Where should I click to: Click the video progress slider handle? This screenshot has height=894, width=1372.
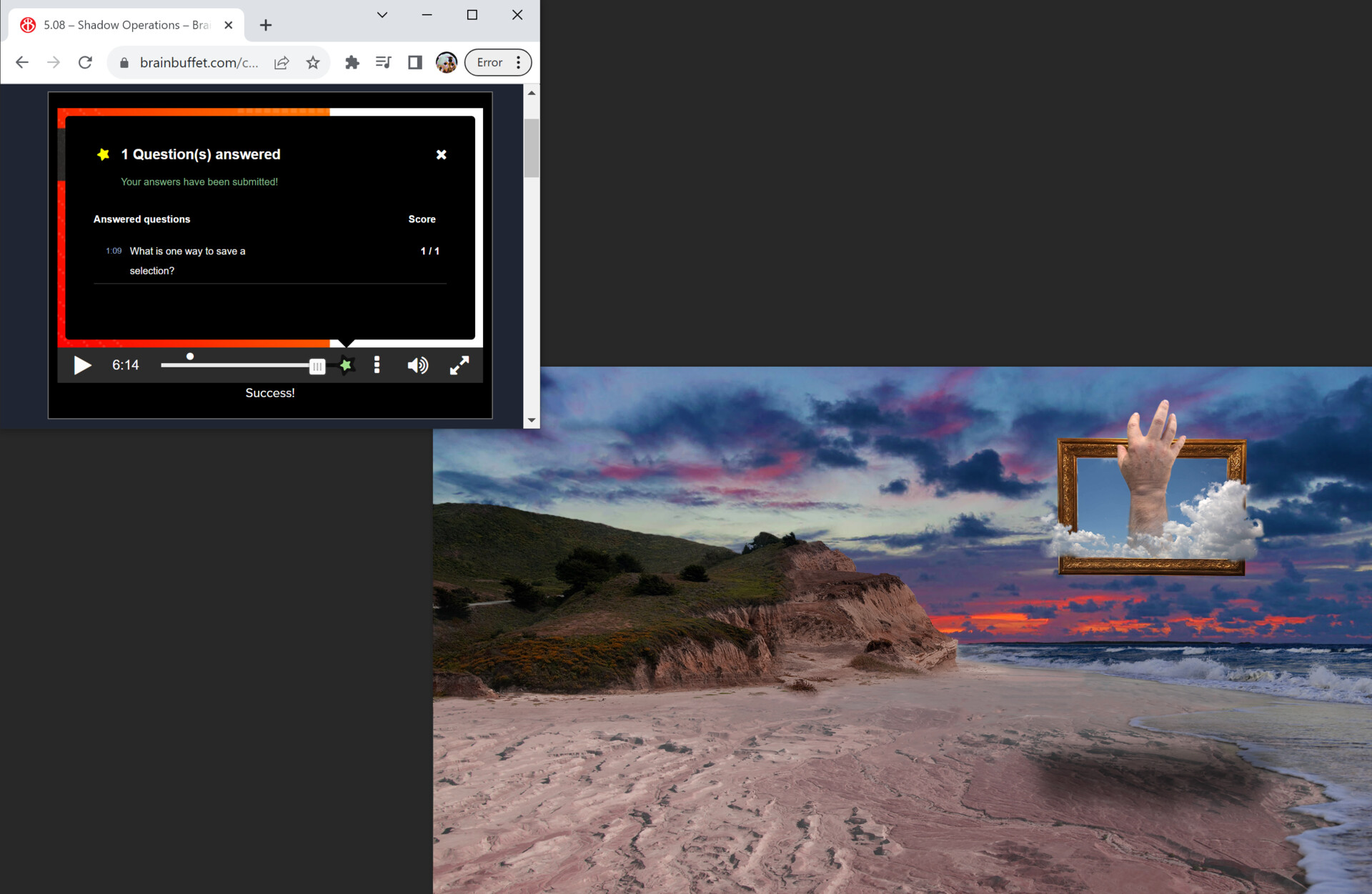click(x=317, y=367)
